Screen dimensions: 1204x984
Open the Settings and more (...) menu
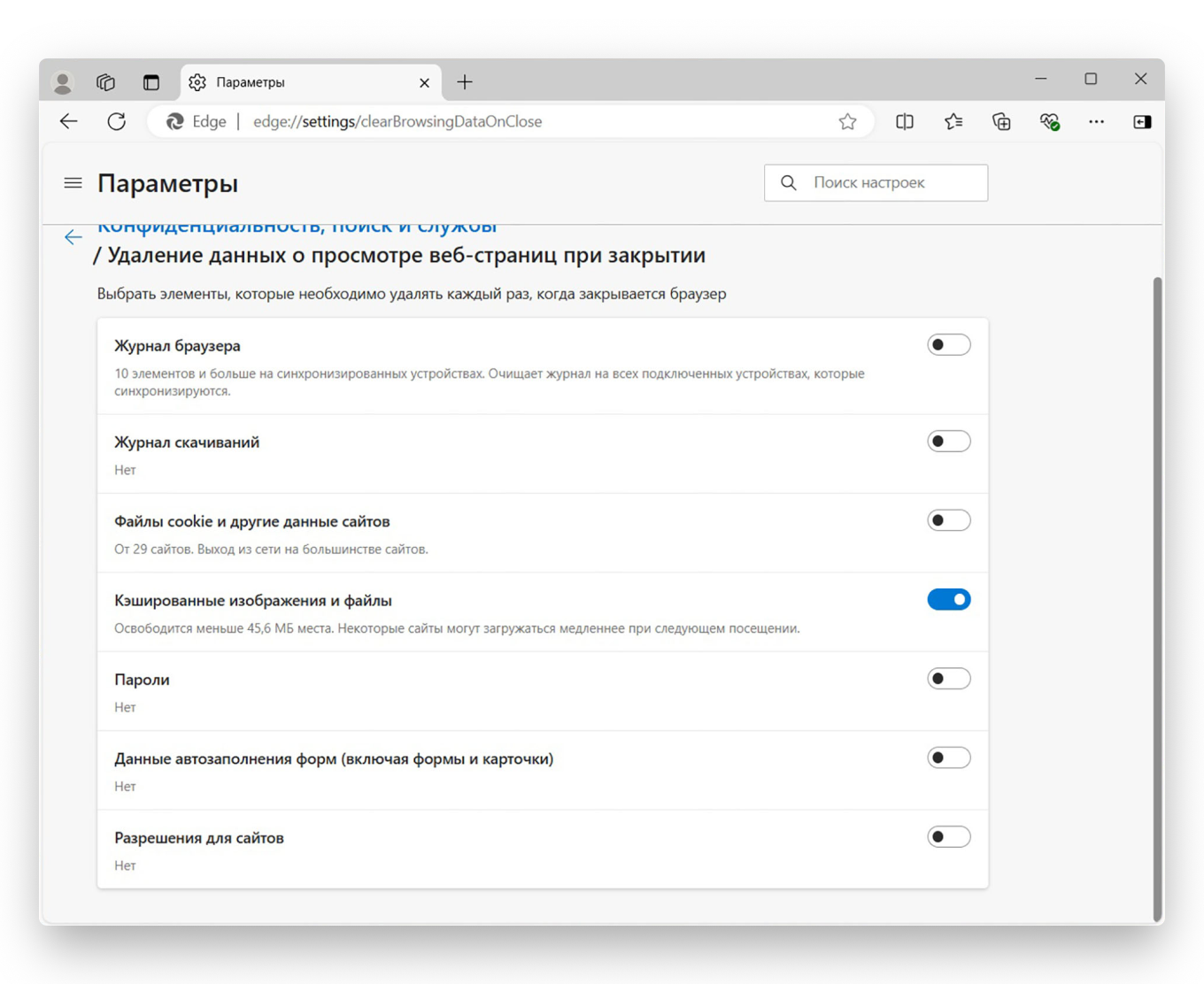pos(1096,121)
